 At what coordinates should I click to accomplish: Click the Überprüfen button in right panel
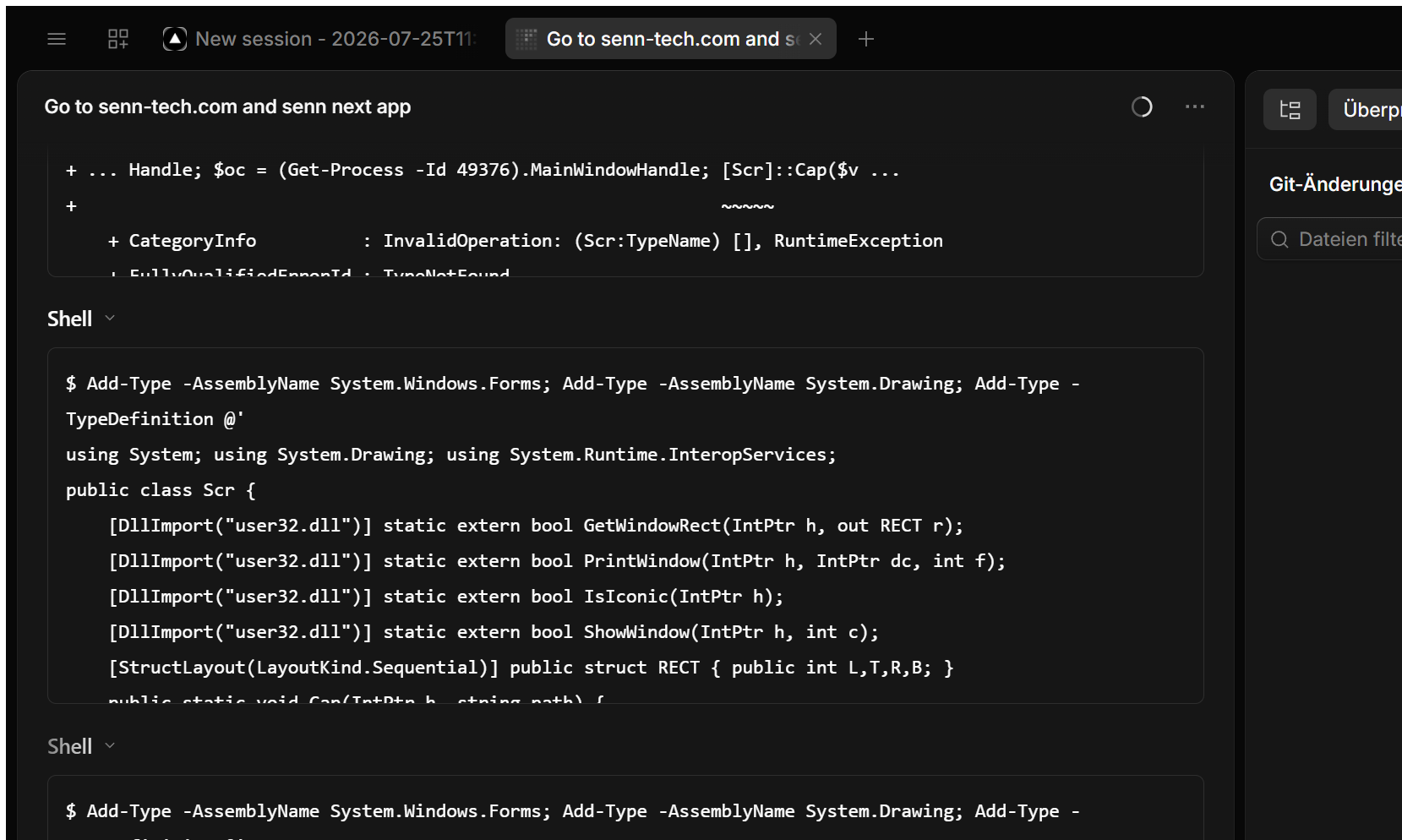(x=1365, y=109)
